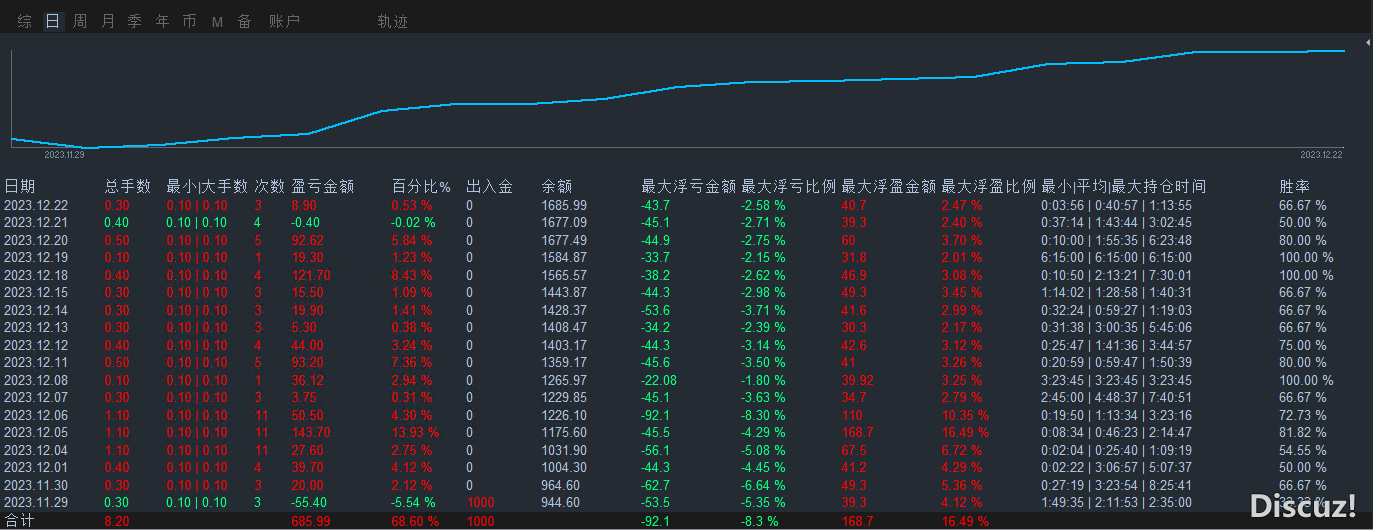Select the 2023.12.22 row date

[x=35, y=205]
